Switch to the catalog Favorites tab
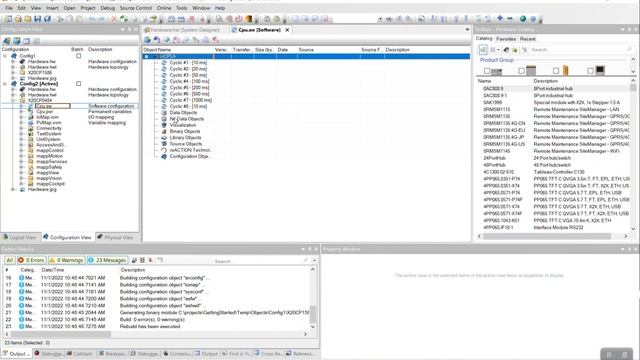The image size is (640, 360). click(x=506, y=39)
